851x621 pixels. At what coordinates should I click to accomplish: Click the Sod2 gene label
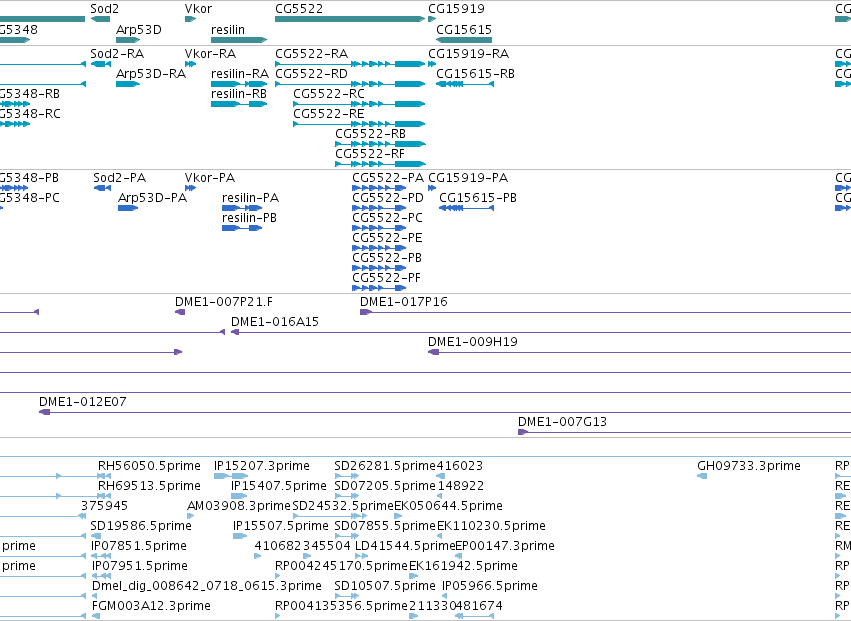[x=104, y=9]
